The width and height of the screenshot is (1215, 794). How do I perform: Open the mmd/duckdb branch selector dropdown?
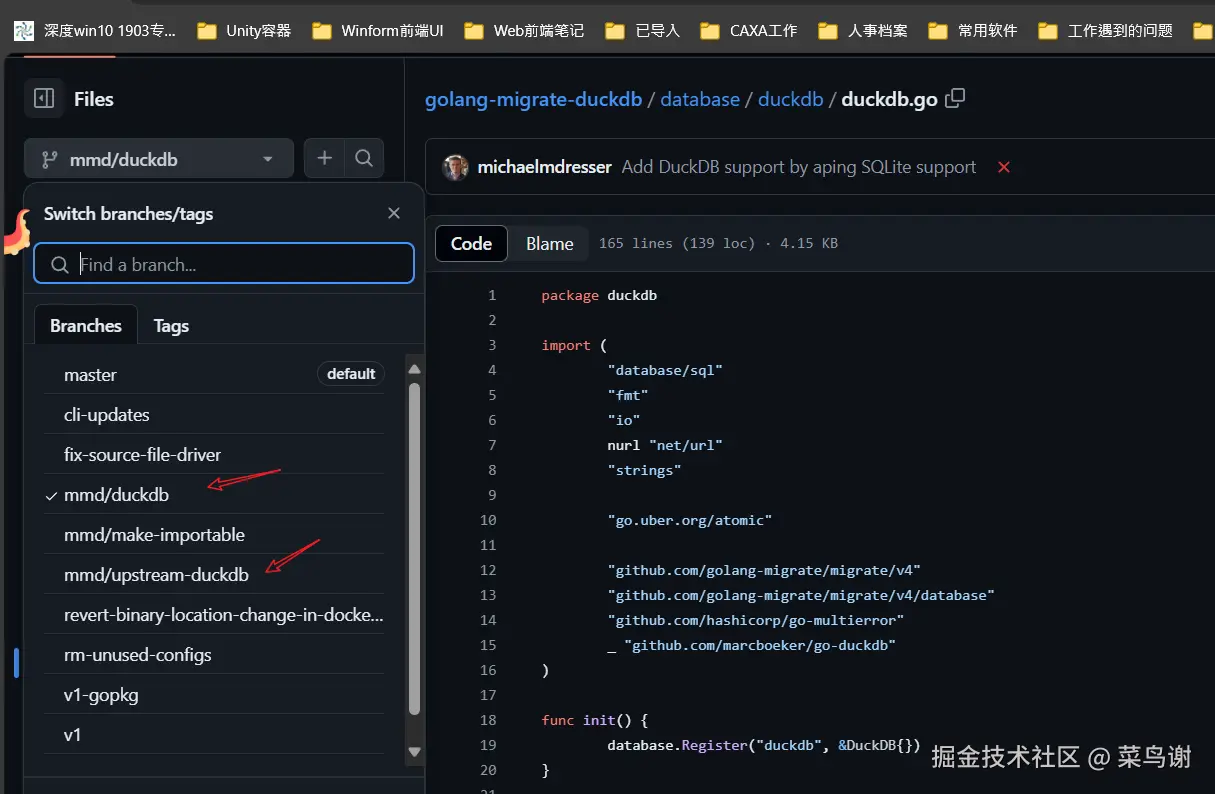tap(158, 159)
